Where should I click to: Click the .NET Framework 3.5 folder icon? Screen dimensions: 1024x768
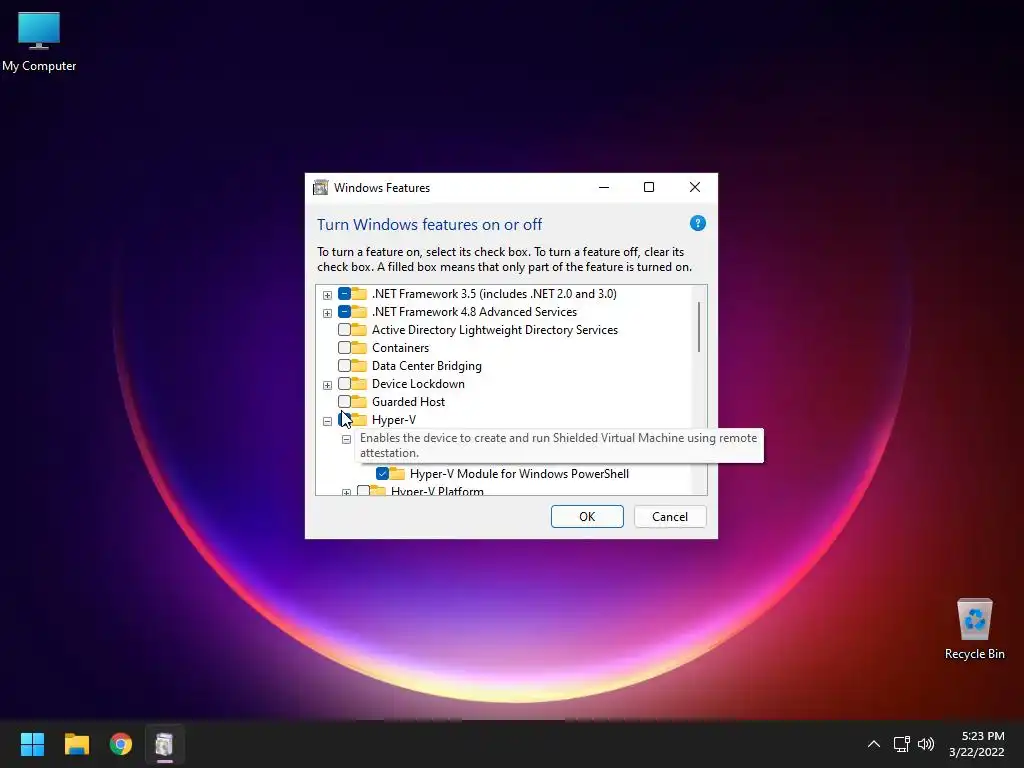[359, 294]
